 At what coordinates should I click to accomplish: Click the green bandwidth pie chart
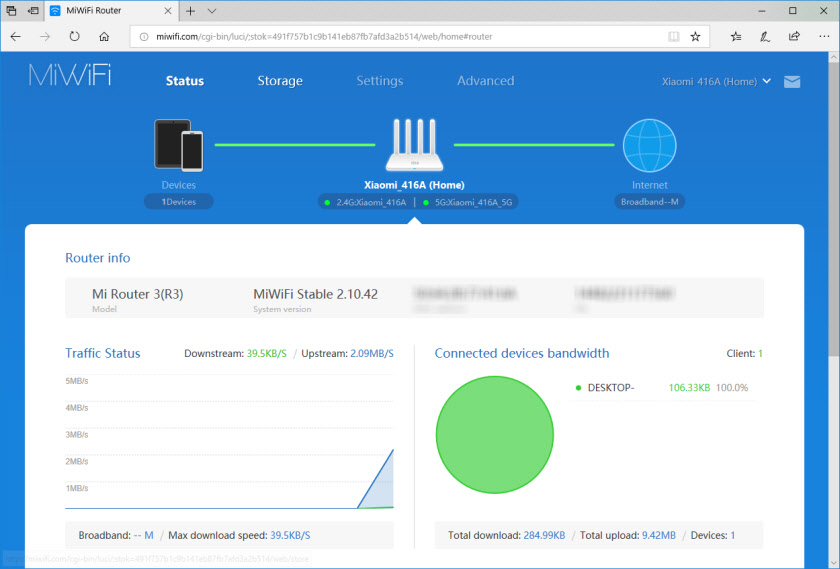(494, 435)
